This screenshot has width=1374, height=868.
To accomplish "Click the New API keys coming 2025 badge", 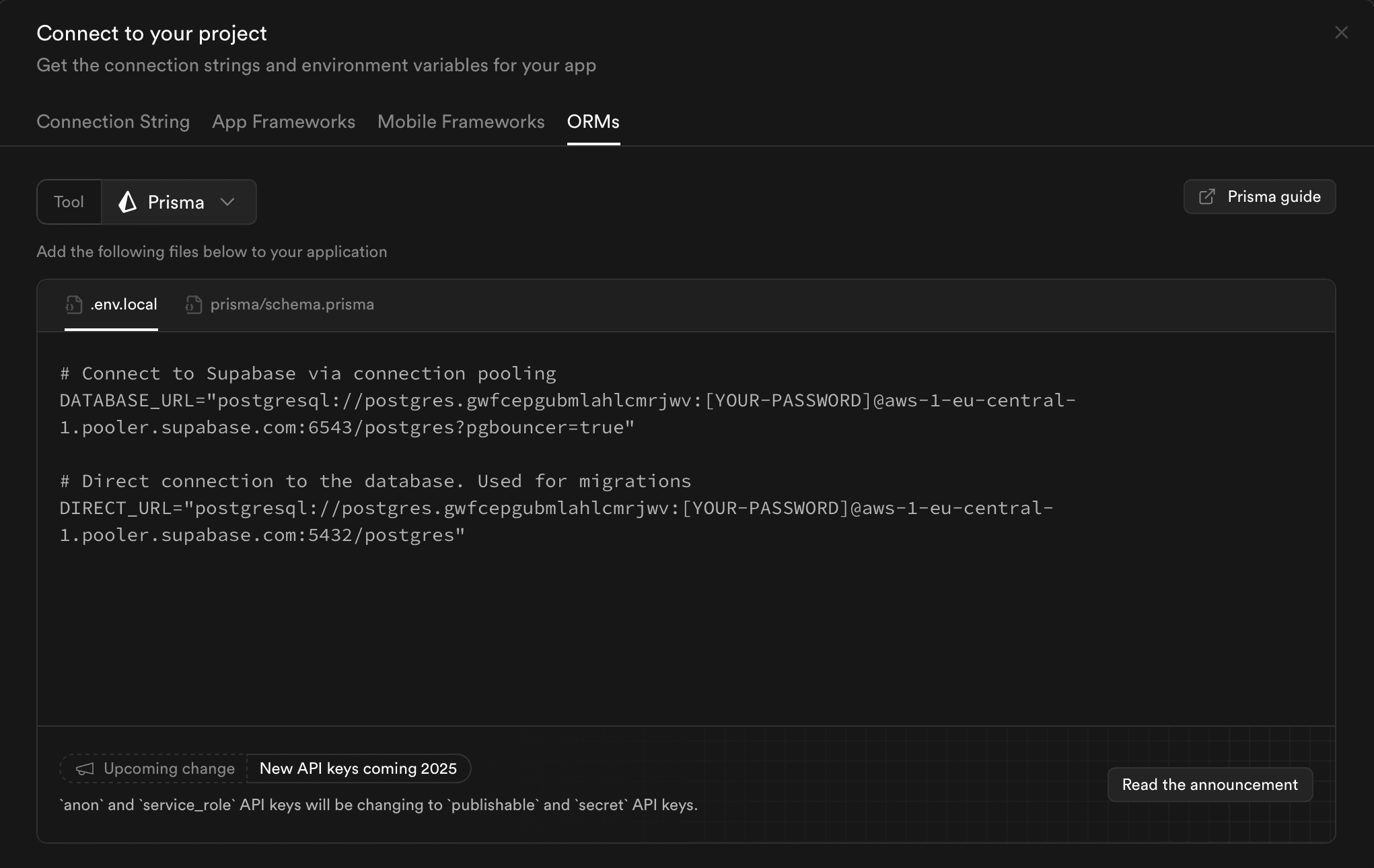I will (358, 768).
